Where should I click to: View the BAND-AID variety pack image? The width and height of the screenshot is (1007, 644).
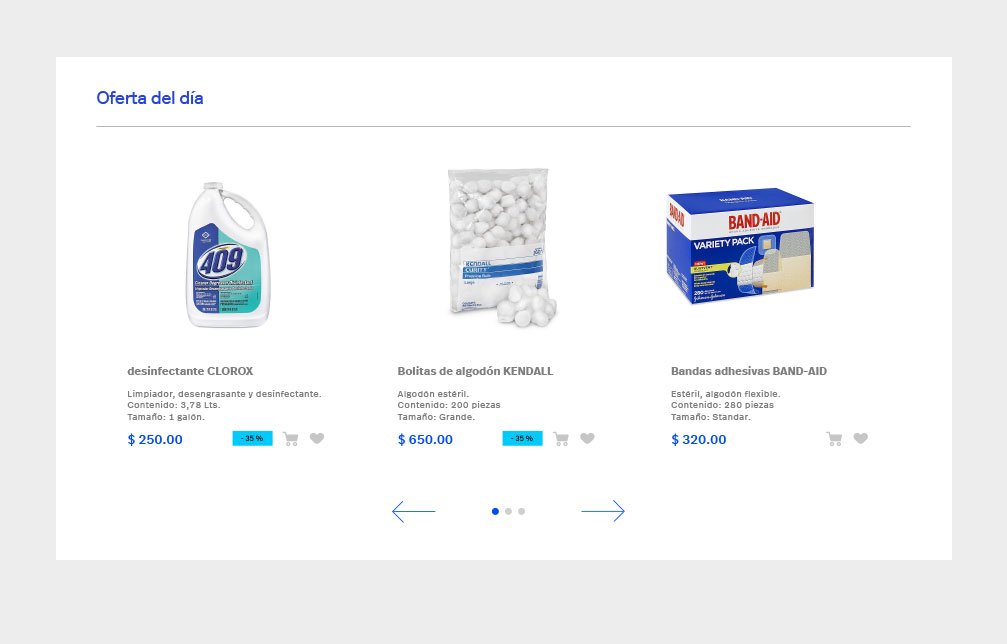pyautogui.click(x=740, y=246)
